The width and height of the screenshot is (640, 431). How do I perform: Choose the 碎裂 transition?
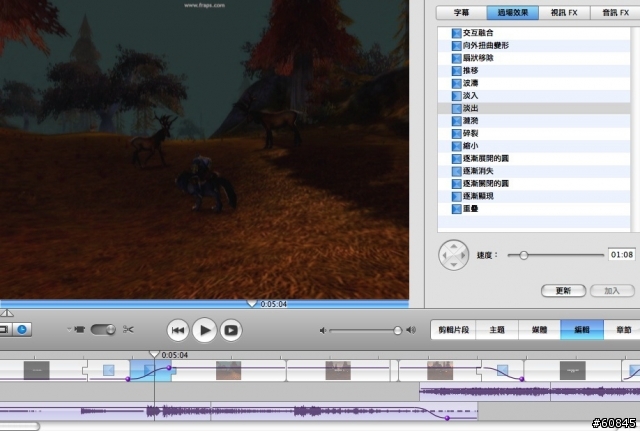coord(534,133)
